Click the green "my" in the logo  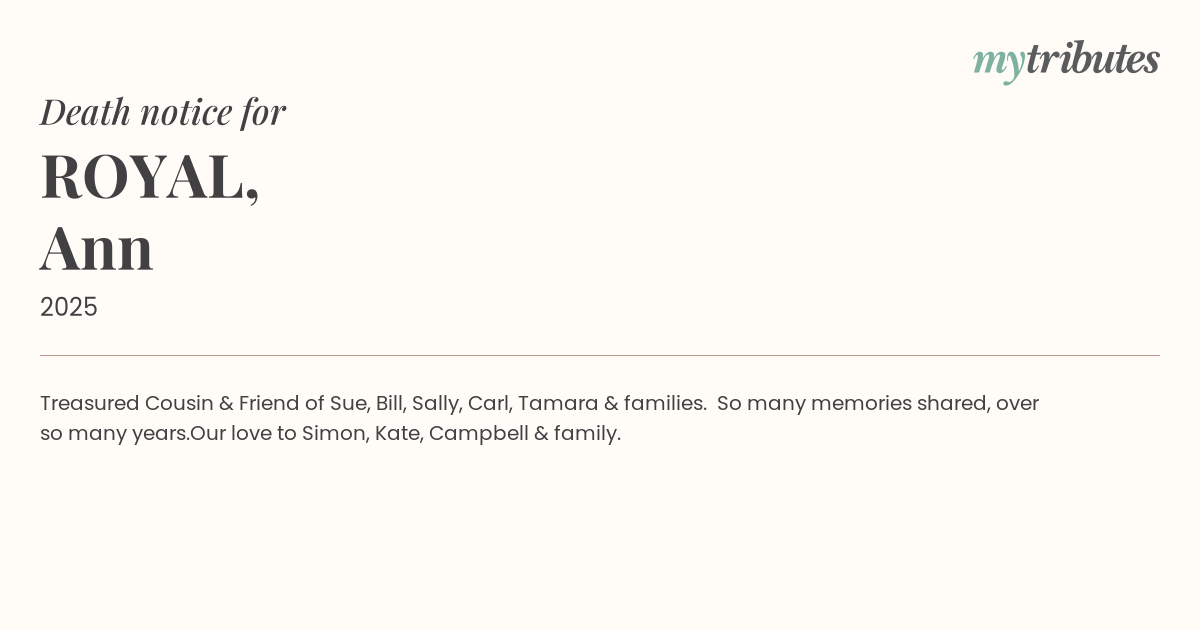point(998,61)
